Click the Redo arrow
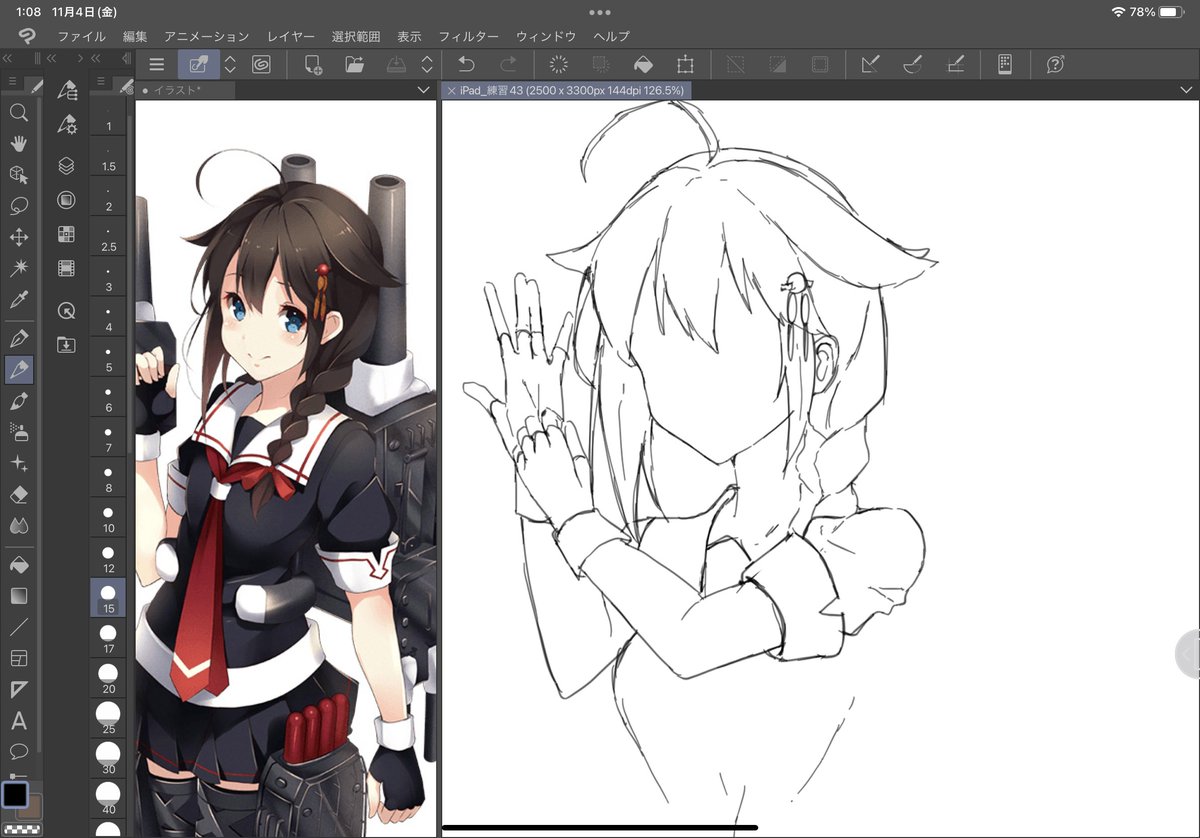Viewport: 1200px width, 838px height. tap(508, 65)
